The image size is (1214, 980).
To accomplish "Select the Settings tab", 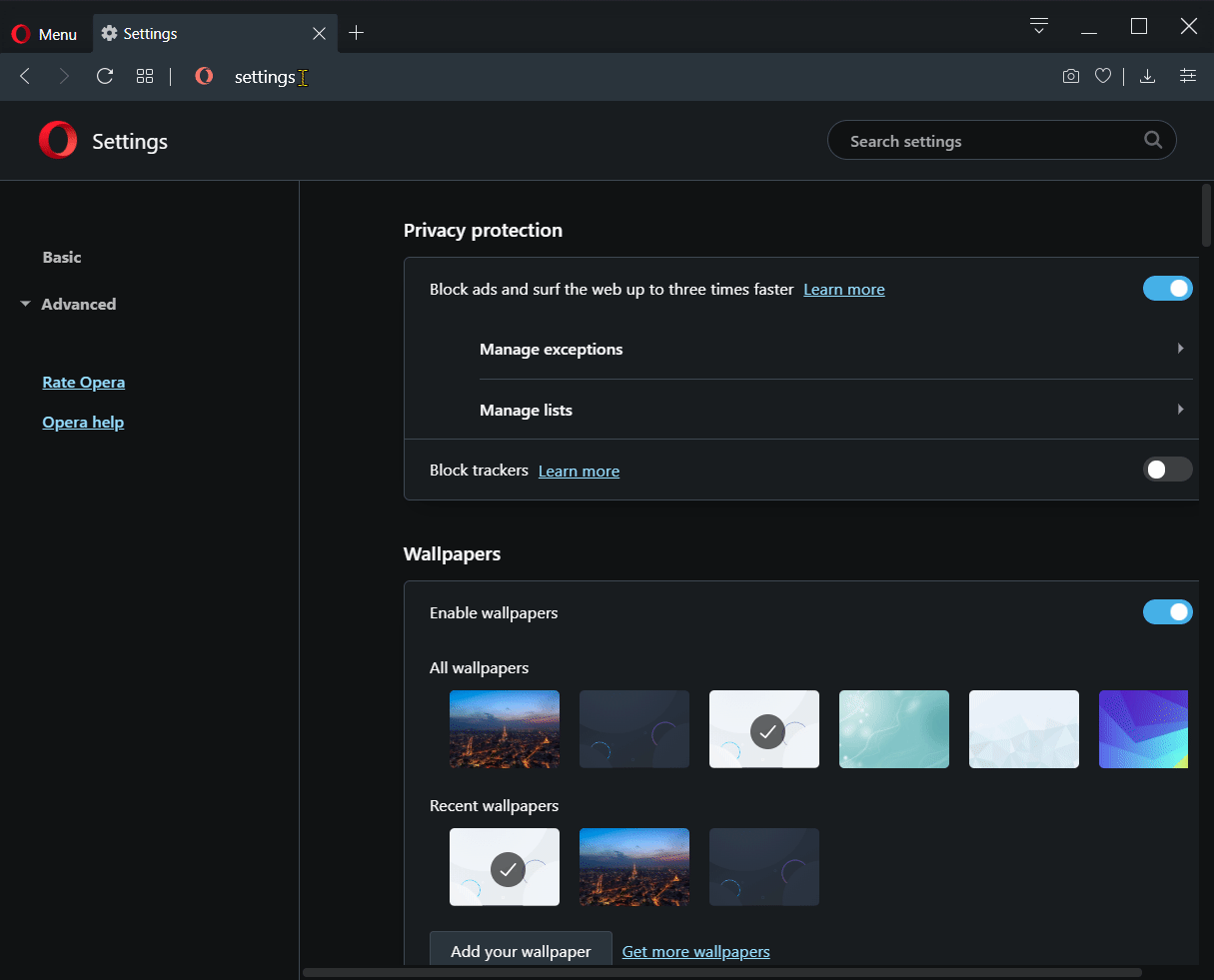I will coord(214,34).
